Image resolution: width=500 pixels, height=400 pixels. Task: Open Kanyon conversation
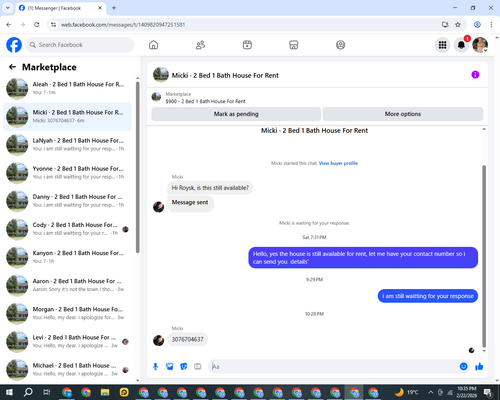tap(67, 257)
